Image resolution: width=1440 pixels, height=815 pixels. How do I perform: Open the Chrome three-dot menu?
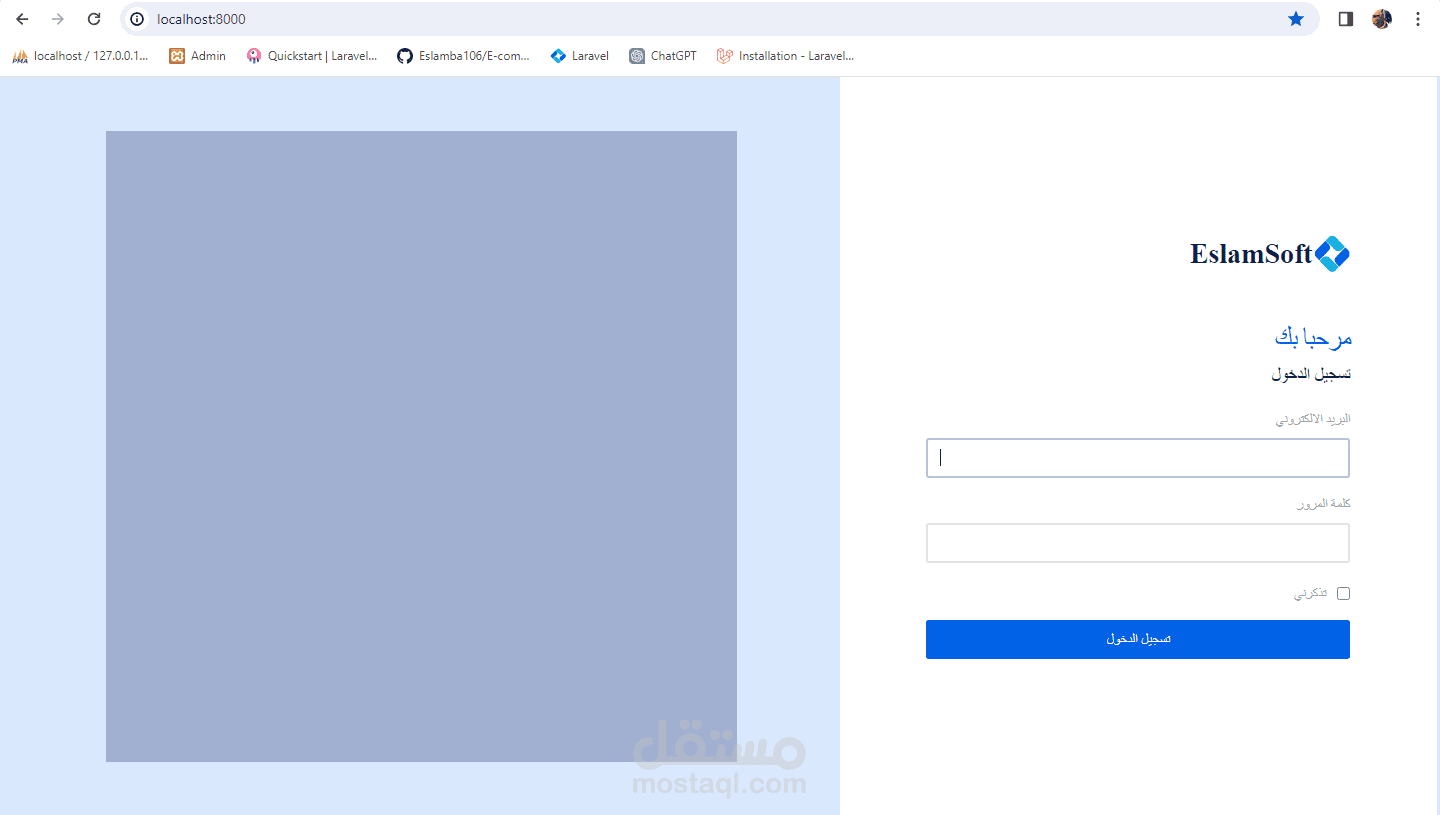[x=1418, y=19]
